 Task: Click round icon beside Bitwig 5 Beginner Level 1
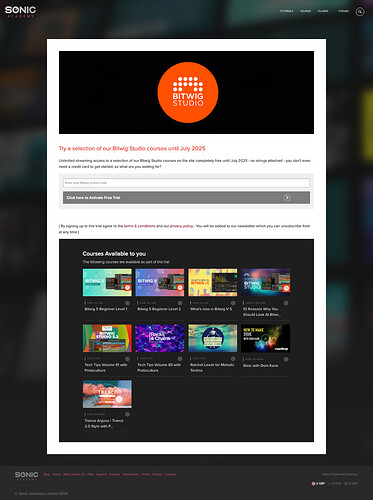coord(127,303)
